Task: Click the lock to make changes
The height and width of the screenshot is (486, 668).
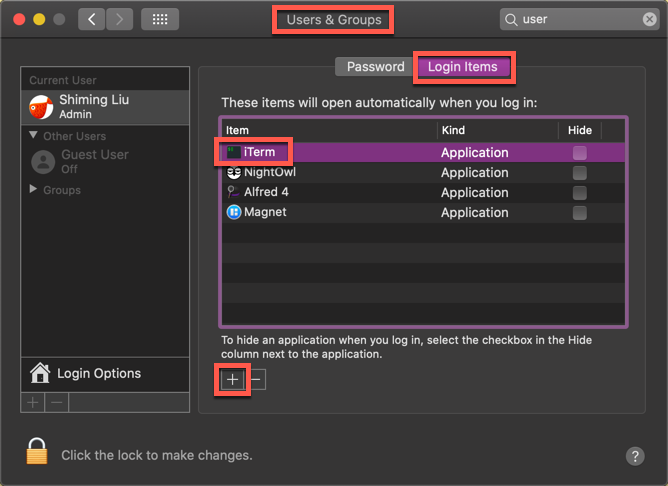Action: coord(37,451)
